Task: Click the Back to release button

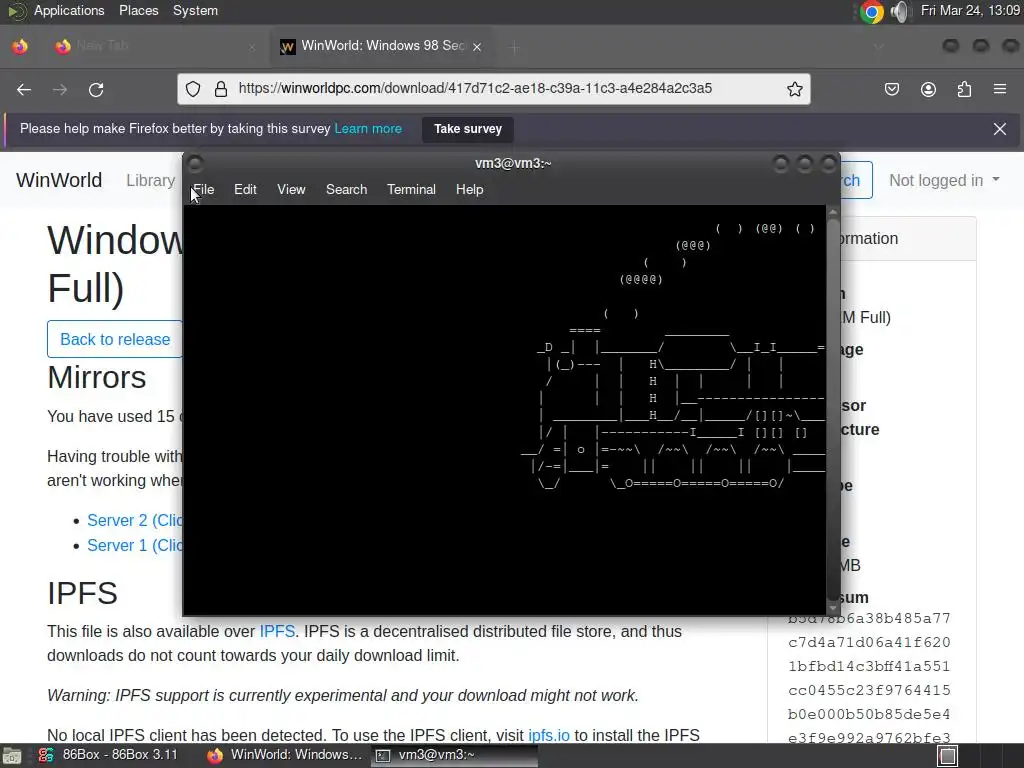Action: click(115, 339)
